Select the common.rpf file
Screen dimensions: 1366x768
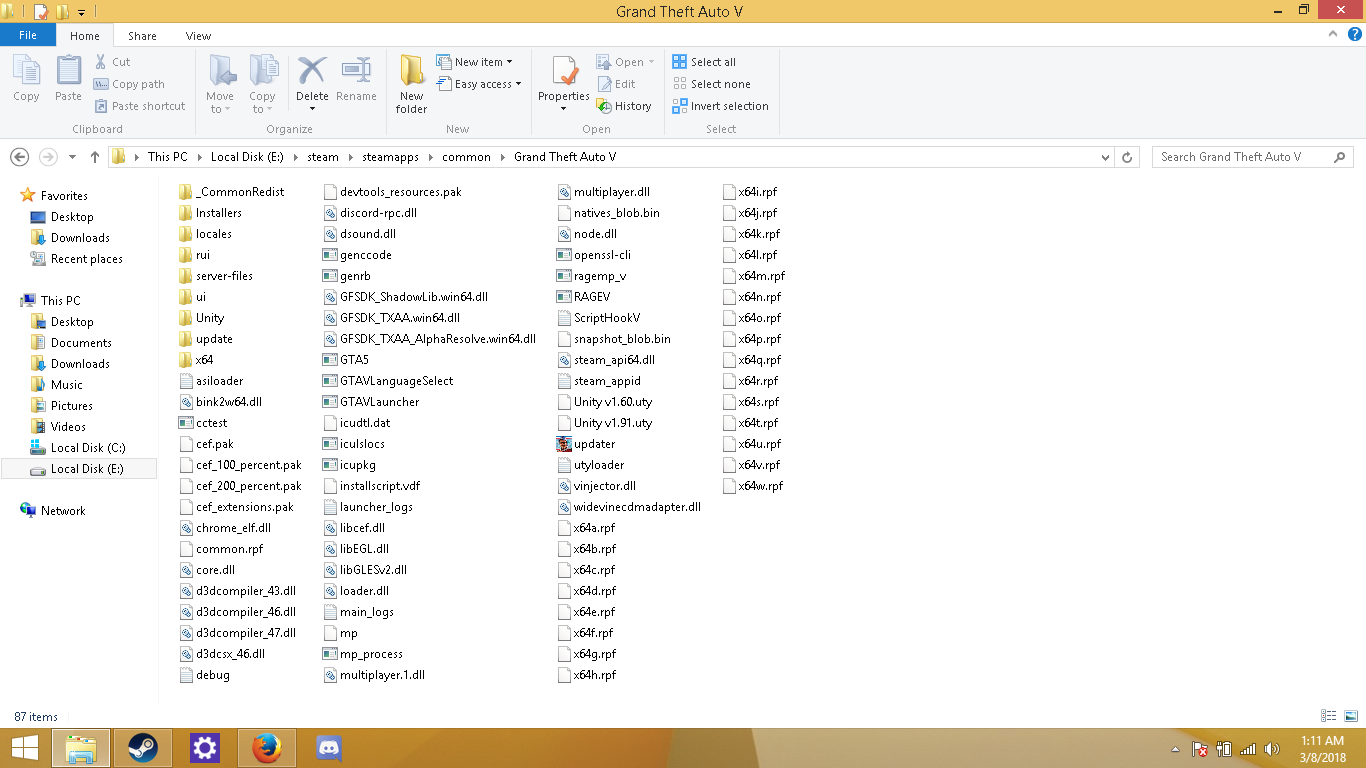tap(221, 549)
